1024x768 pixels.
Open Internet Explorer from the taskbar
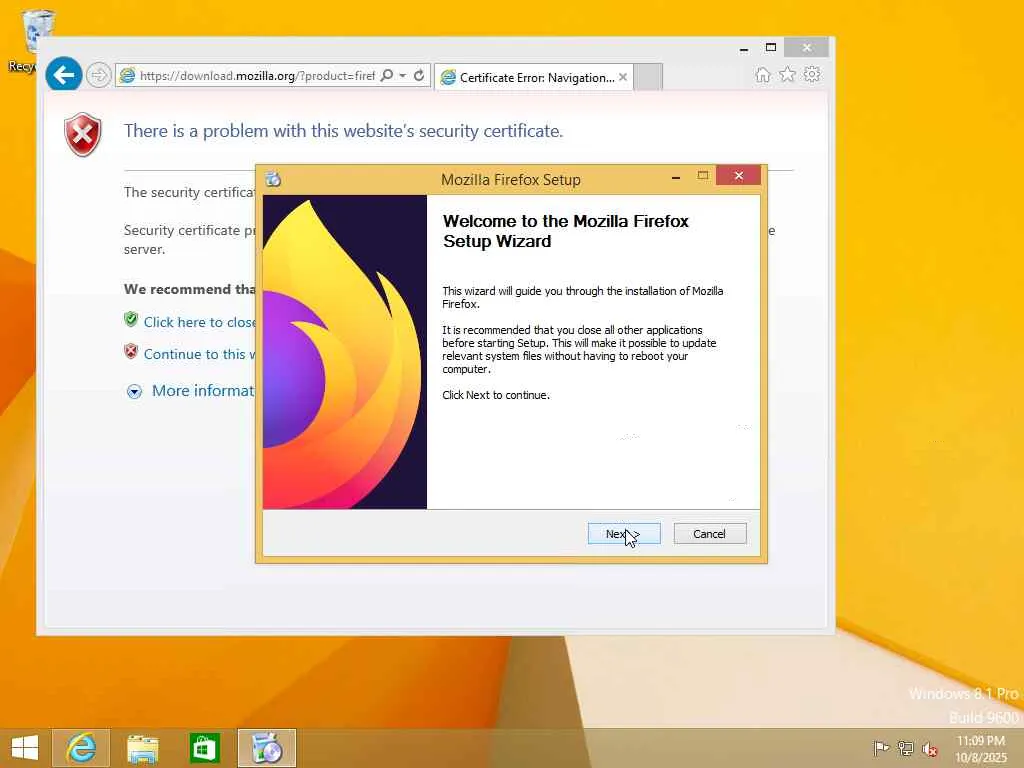coord(81,748)
